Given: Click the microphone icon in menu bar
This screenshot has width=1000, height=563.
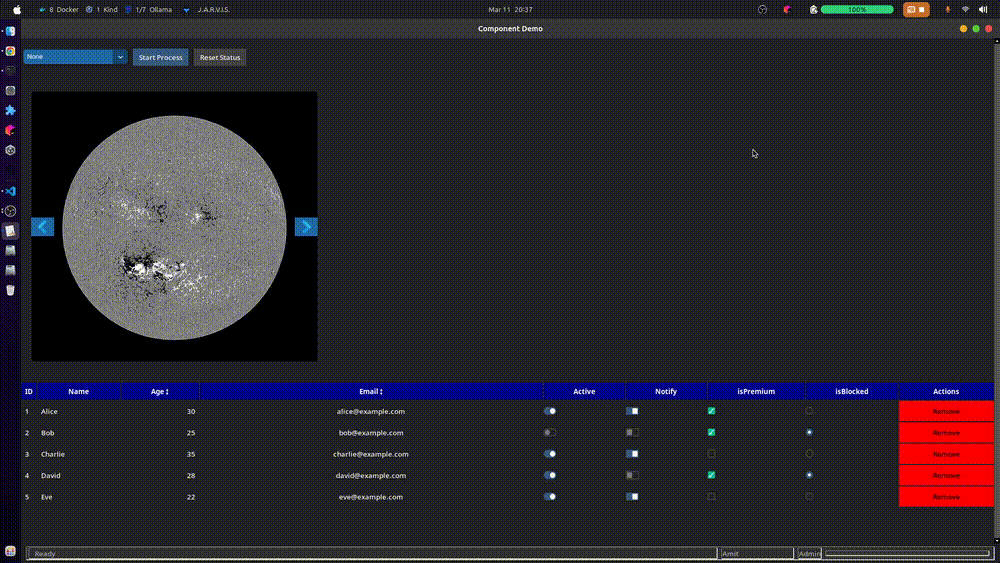Looking at the screenshot, I should click(947, 9).
